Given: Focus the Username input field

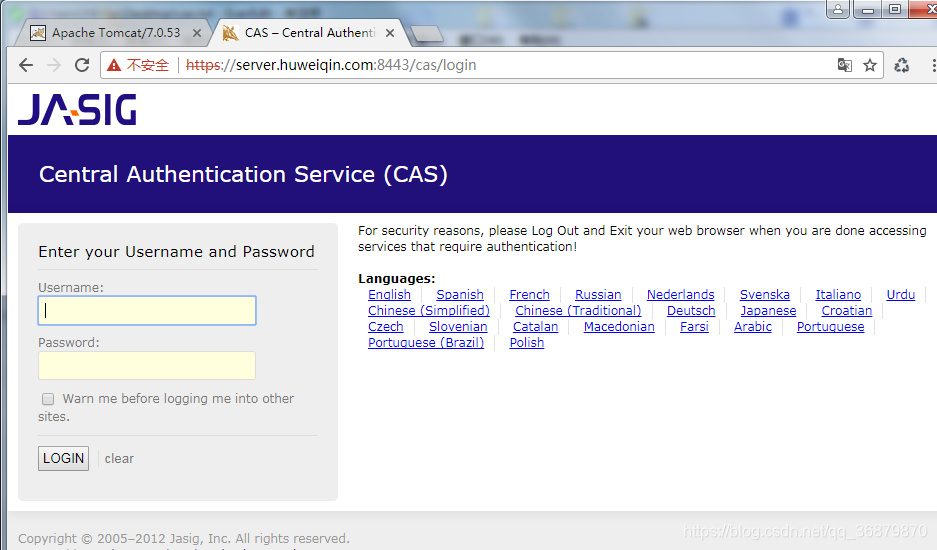Looking at the screenshot, I should pos(147,310).
